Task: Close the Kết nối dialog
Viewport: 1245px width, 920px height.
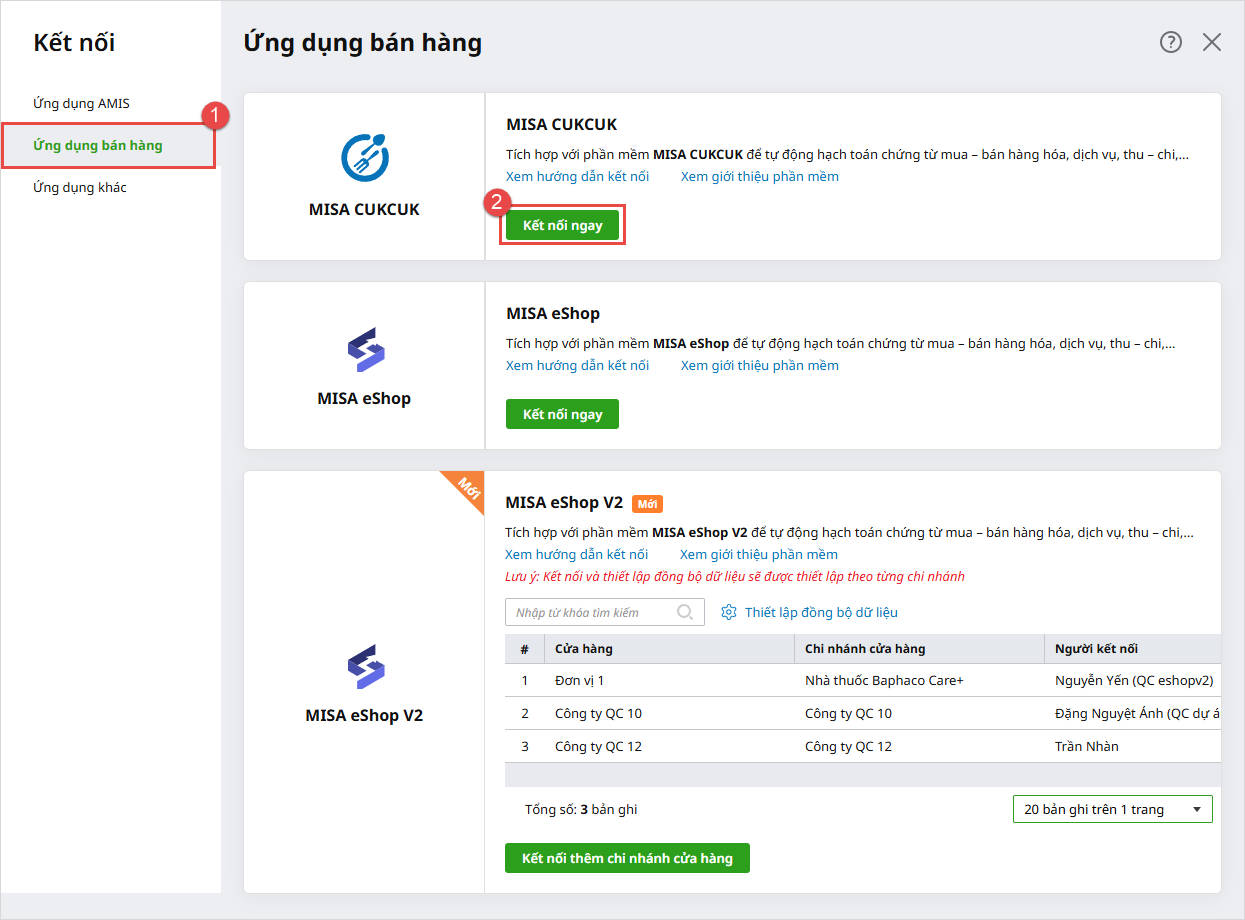Action: coord(1212,42)
